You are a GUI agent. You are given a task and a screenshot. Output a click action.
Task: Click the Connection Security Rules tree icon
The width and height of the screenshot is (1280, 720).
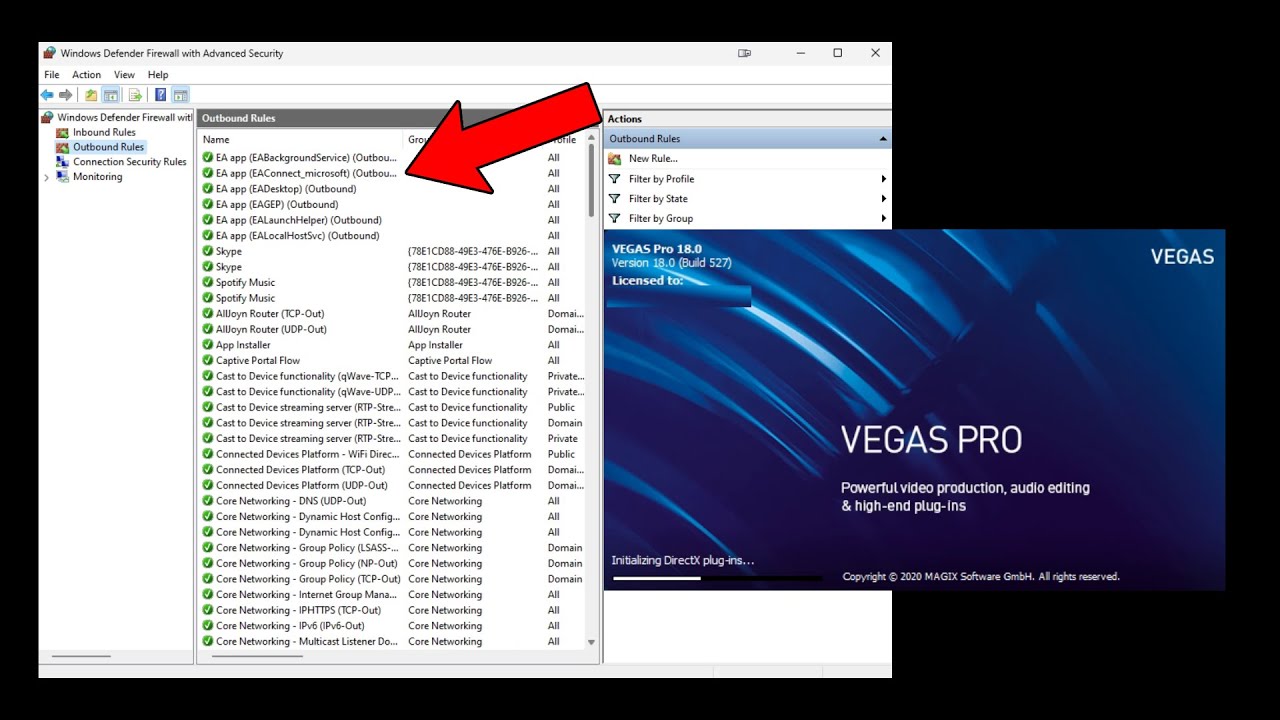pyautogui.click(x=62, y=162)
